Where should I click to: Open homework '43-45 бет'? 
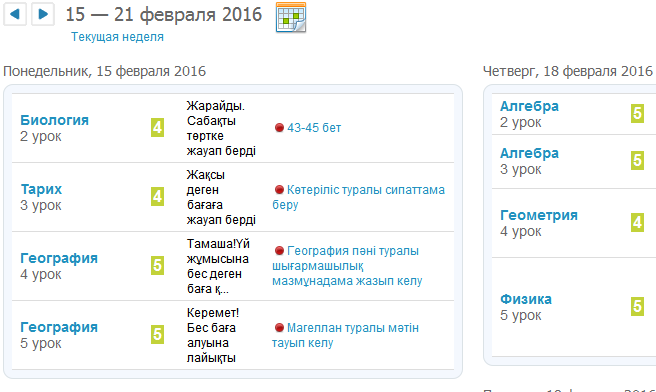pyautogui.click(x=314, y=128)
